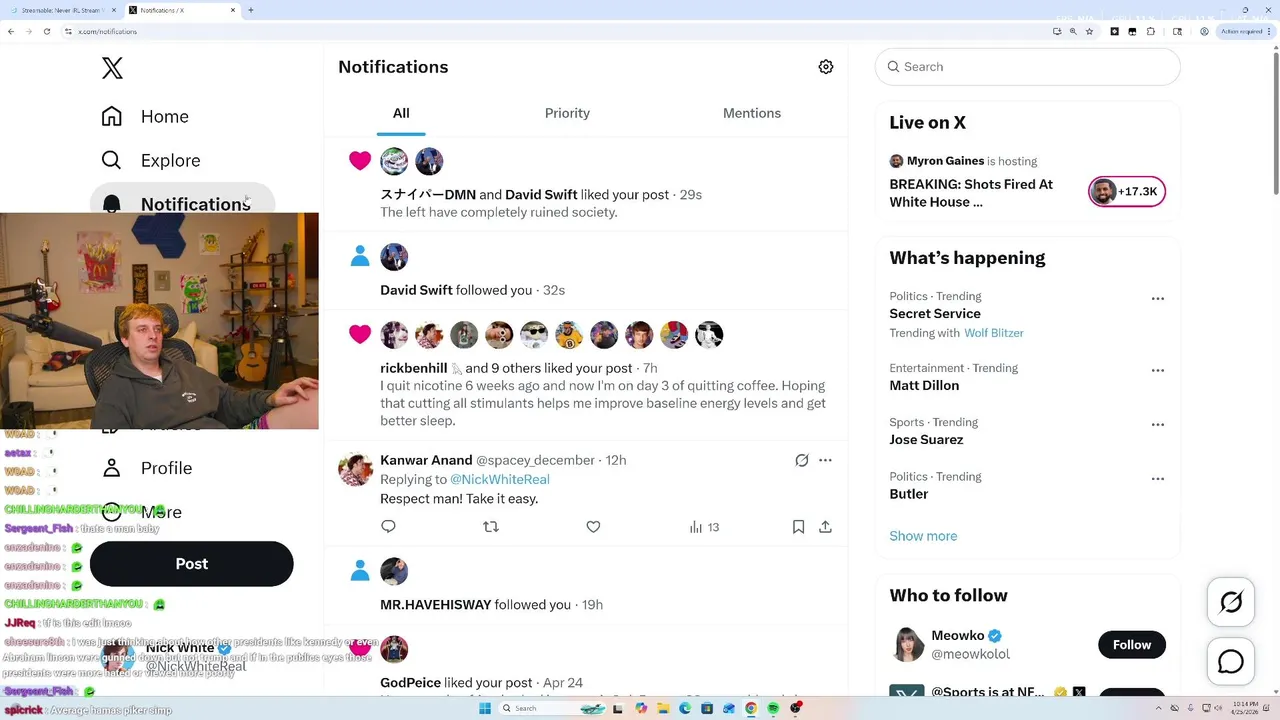The image size is (1280, 720).
Task: Open a new browser tab
Action: pos(250,10)
